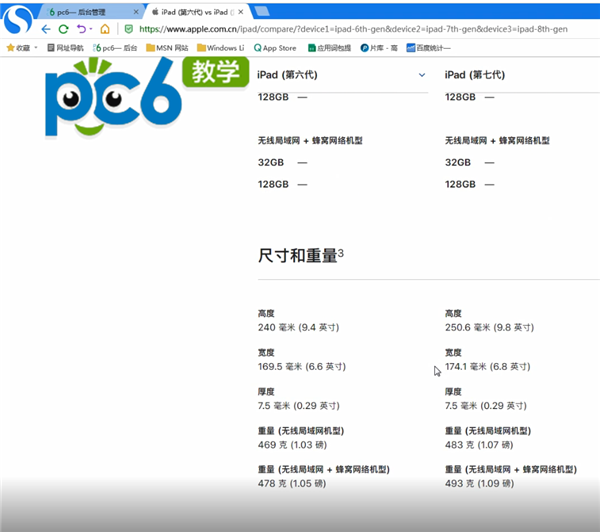Screen dimensions: 600x532
Task: Close the pc6 后台管理 tab
Action: pyautogui.click(x=136, y=12)
